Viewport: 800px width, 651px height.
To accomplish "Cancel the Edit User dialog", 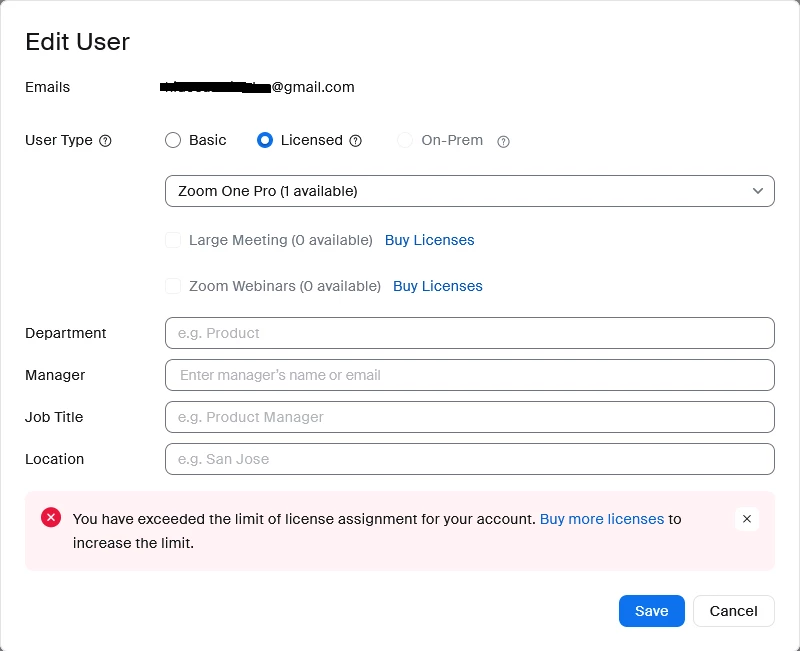I will click(733, 611).
